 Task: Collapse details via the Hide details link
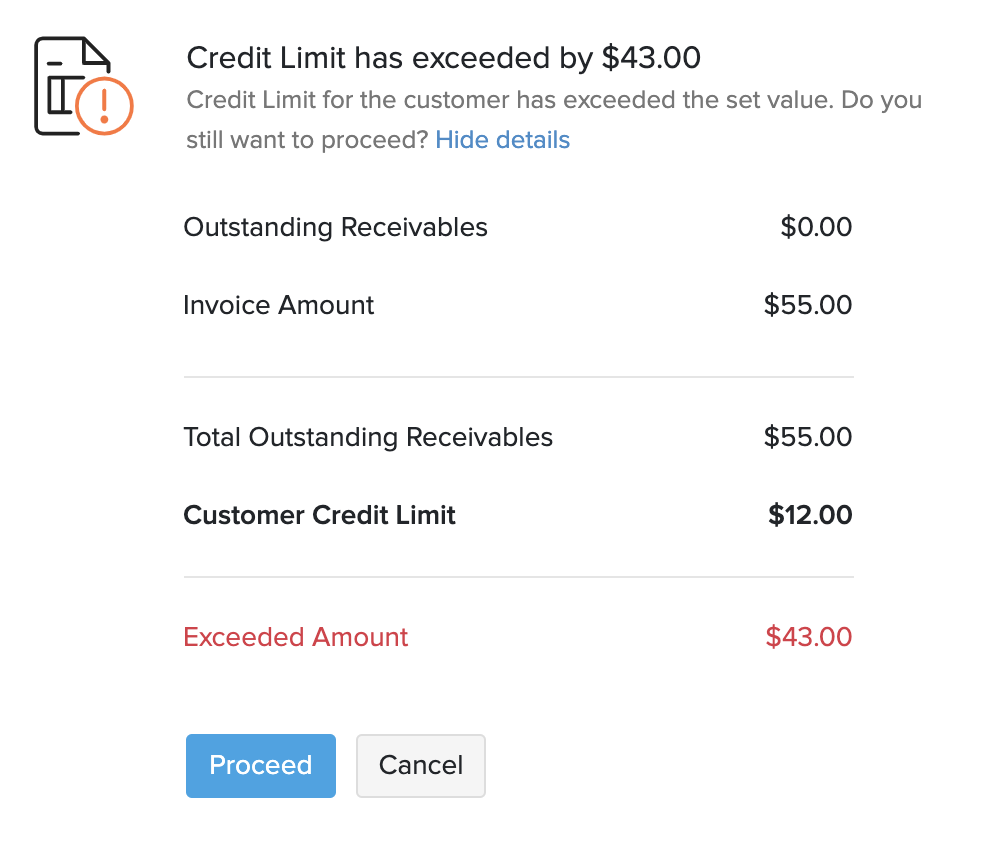(502, 139)
